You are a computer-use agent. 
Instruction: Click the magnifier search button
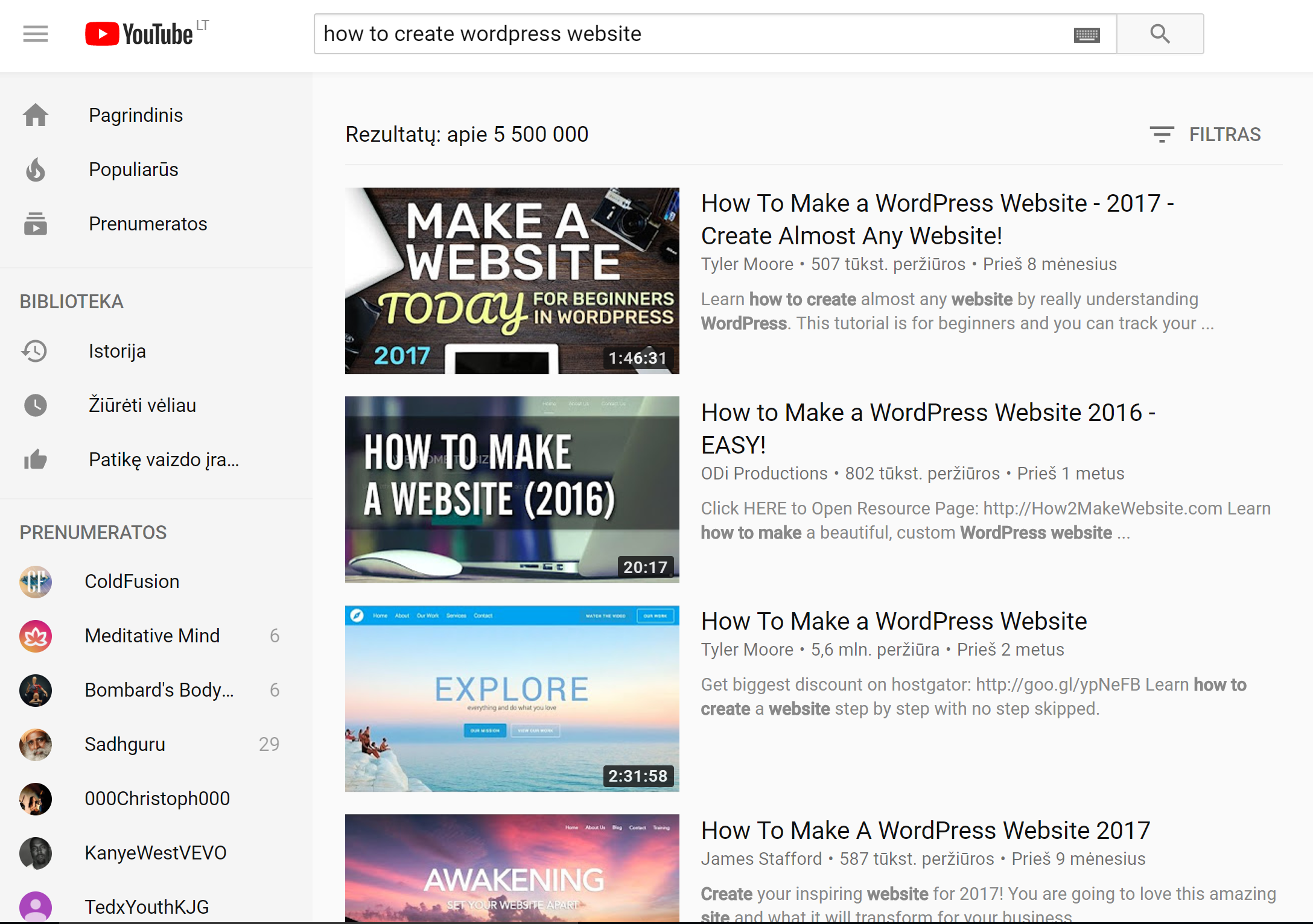[1160, 34]
